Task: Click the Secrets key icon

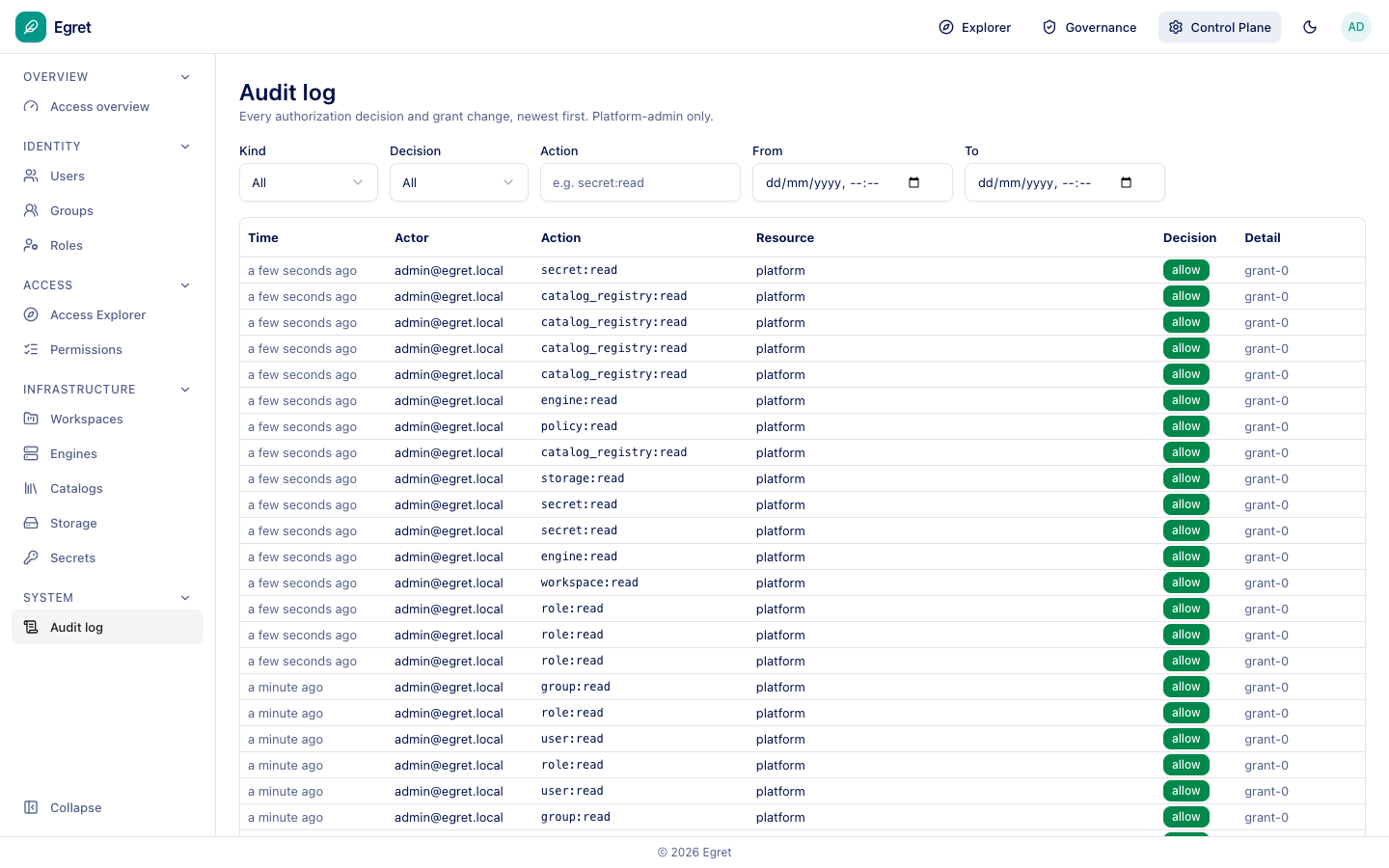Action: (31, 558)
